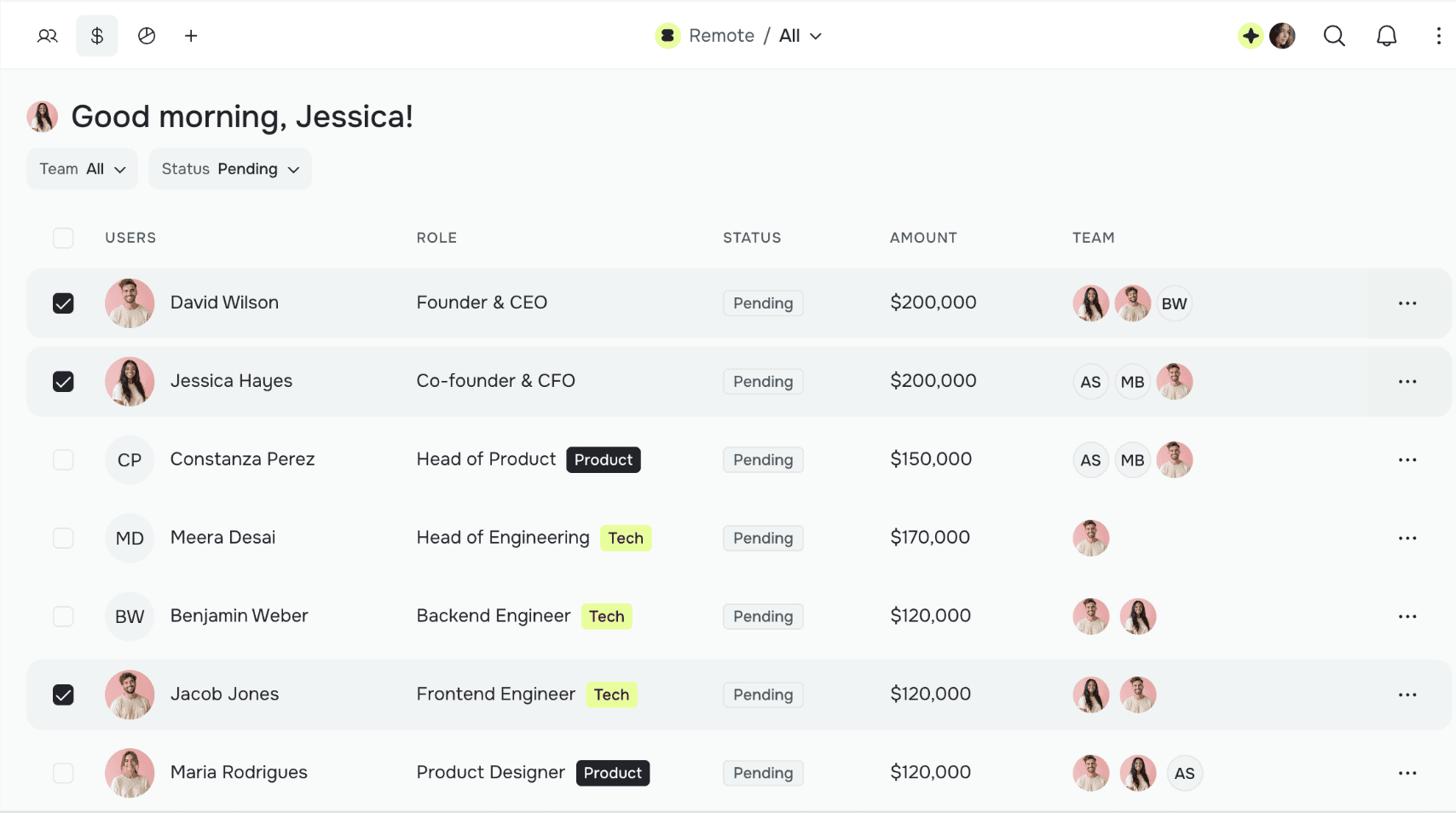The width and height of the screenshot is (1456, 813).
Task: Click the Product tag on Product Designer
Action: 613,774
